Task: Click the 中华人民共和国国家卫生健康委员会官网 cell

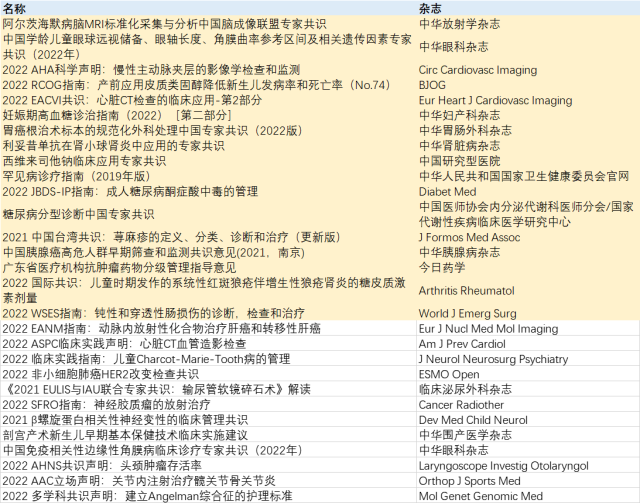Action: (528, 176)
